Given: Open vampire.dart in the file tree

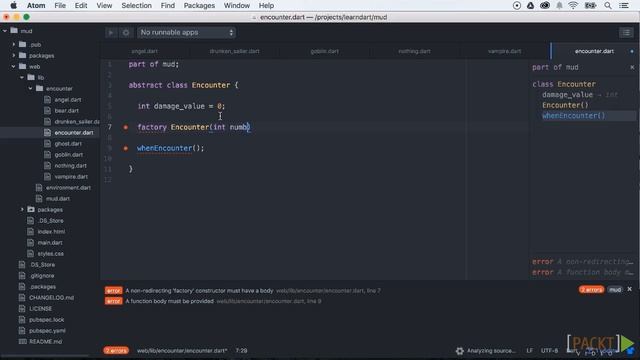Looking at the screenshot, I should 71,177.
